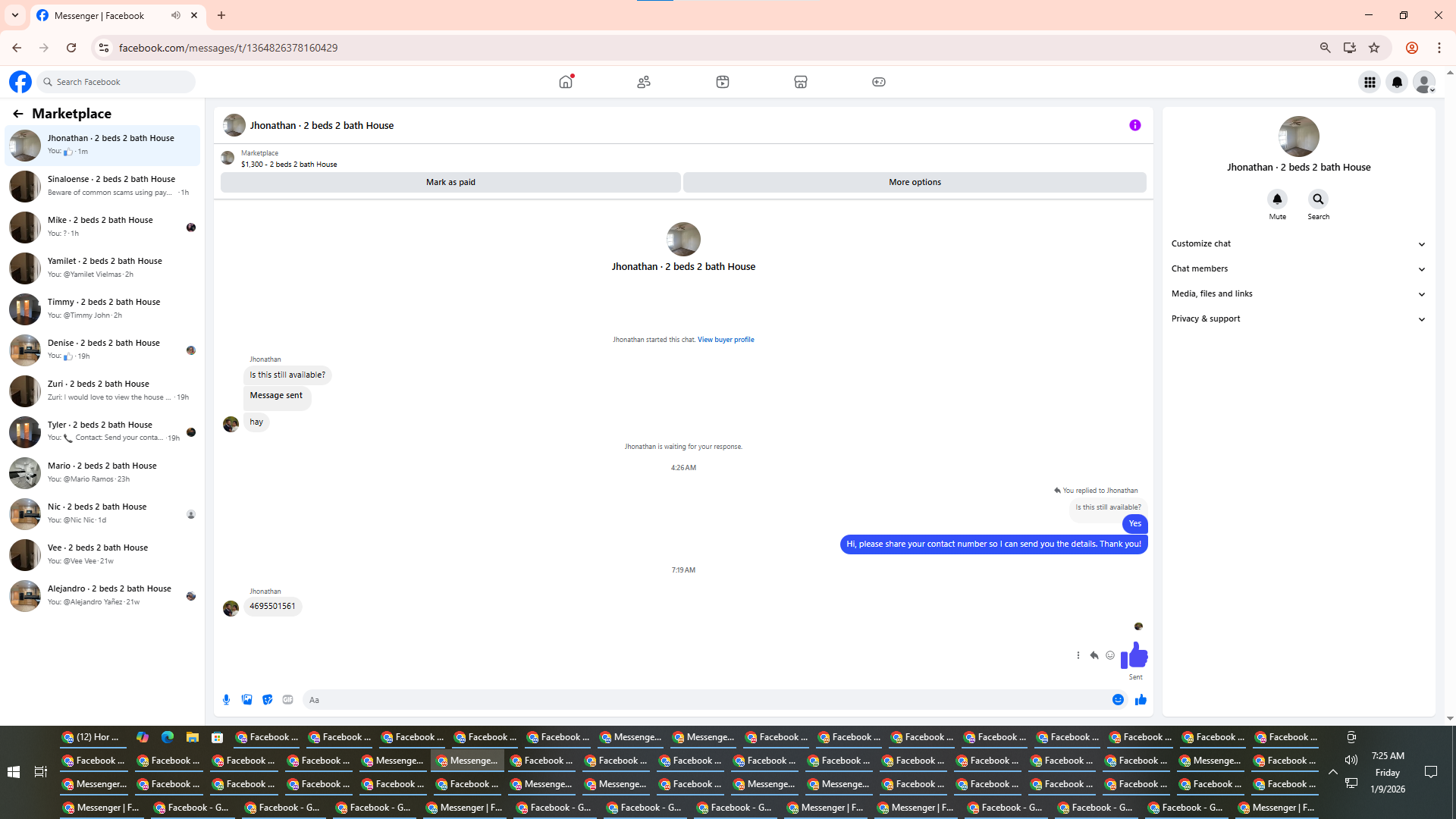Click reply arrow beside sent thumbs-up

(x=1094, y=655)
